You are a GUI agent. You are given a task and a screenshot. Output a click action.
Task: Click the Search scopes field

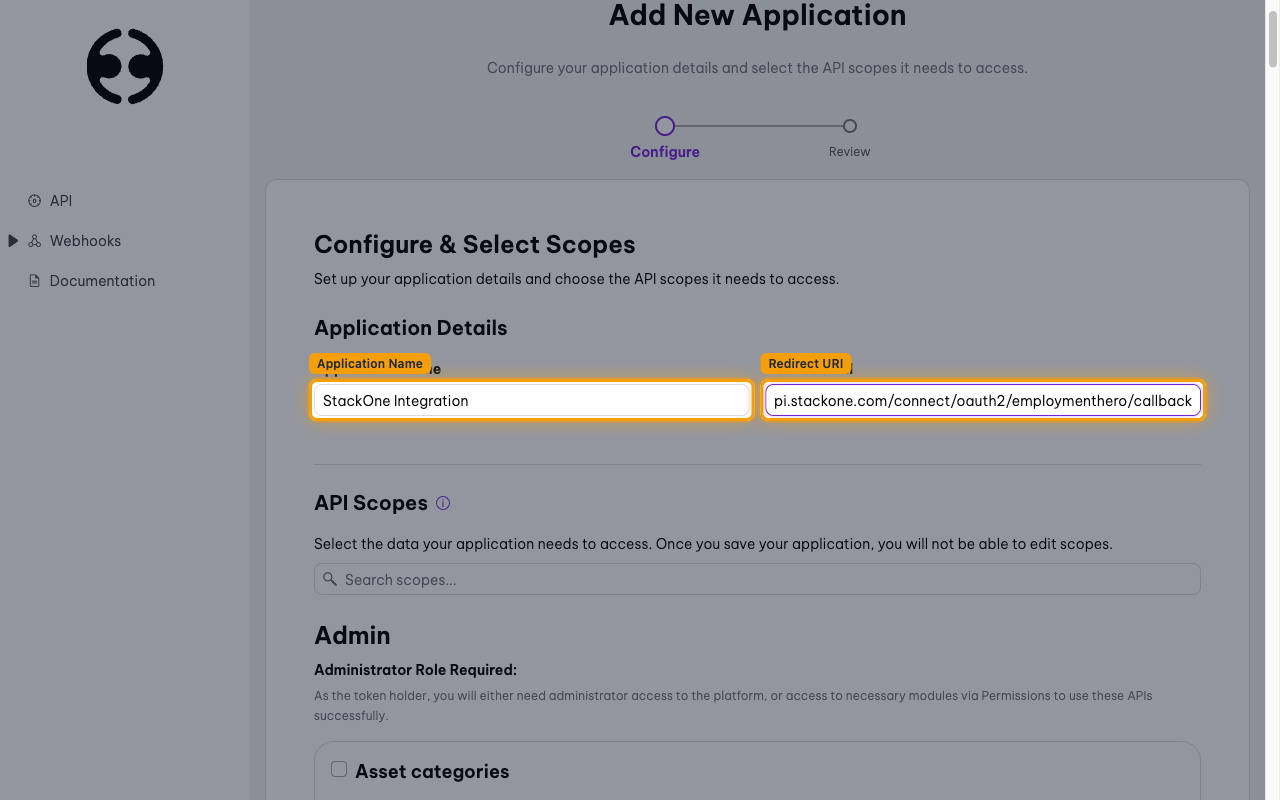coord(757,579)
